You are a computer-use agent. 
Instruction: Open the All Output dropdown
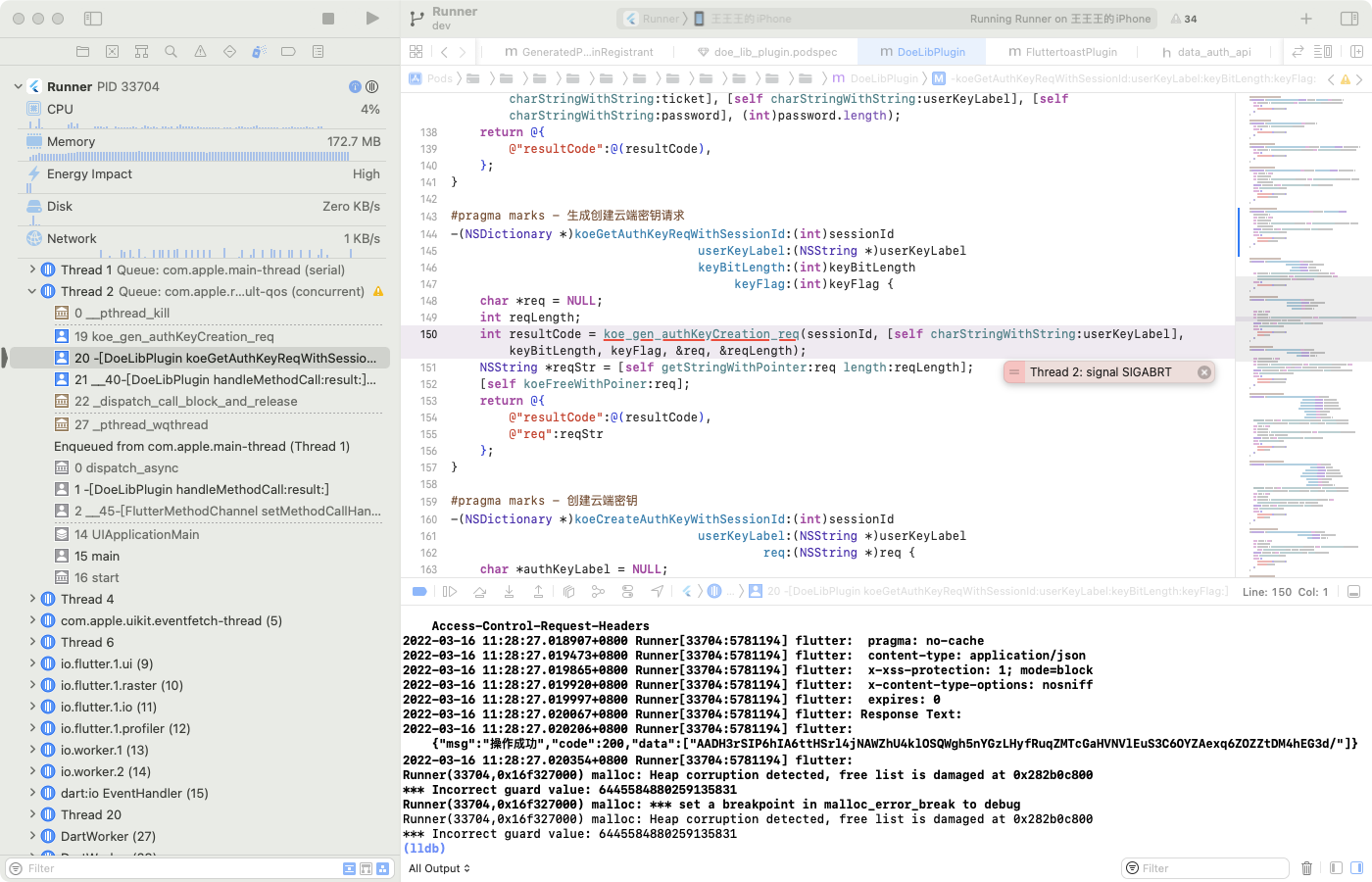[437, 868]
